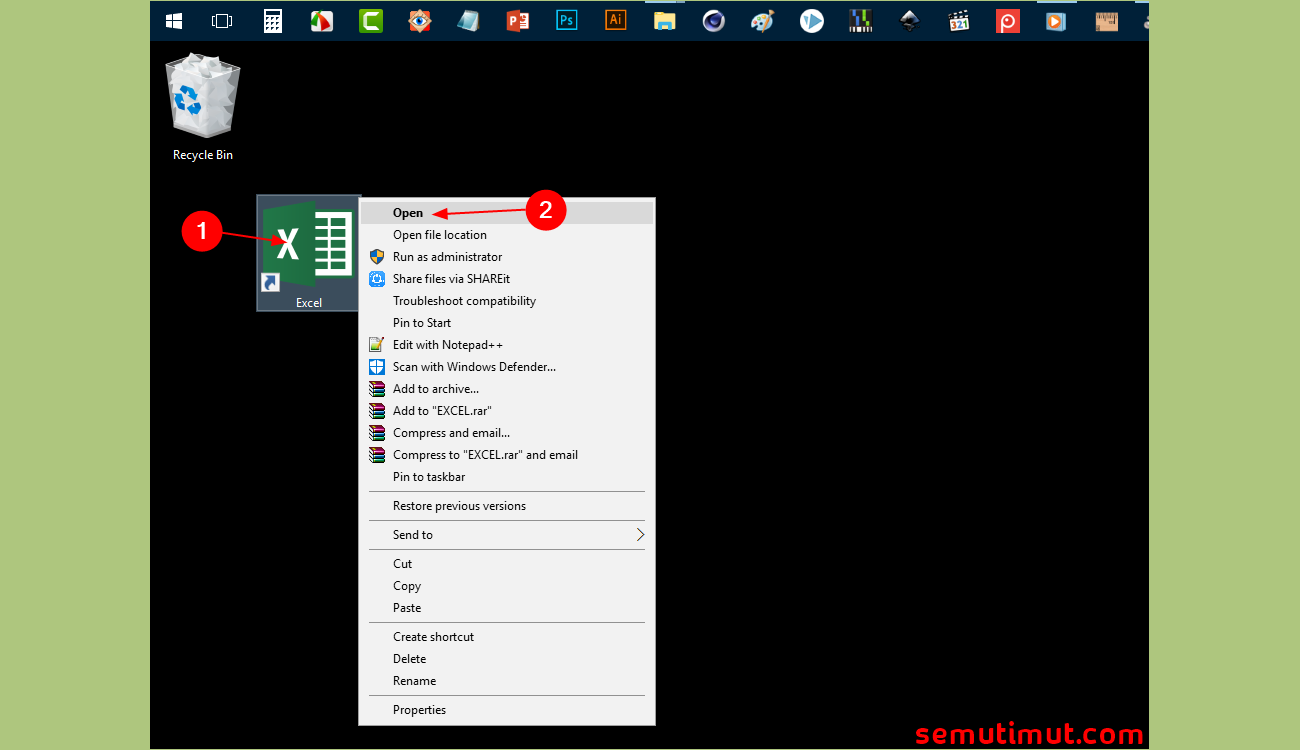This screenshot has height=750, width=1300.
Task: Click the Notepad++ icon in the context menu
Action: pyautogui.click(x=377, y=345)
